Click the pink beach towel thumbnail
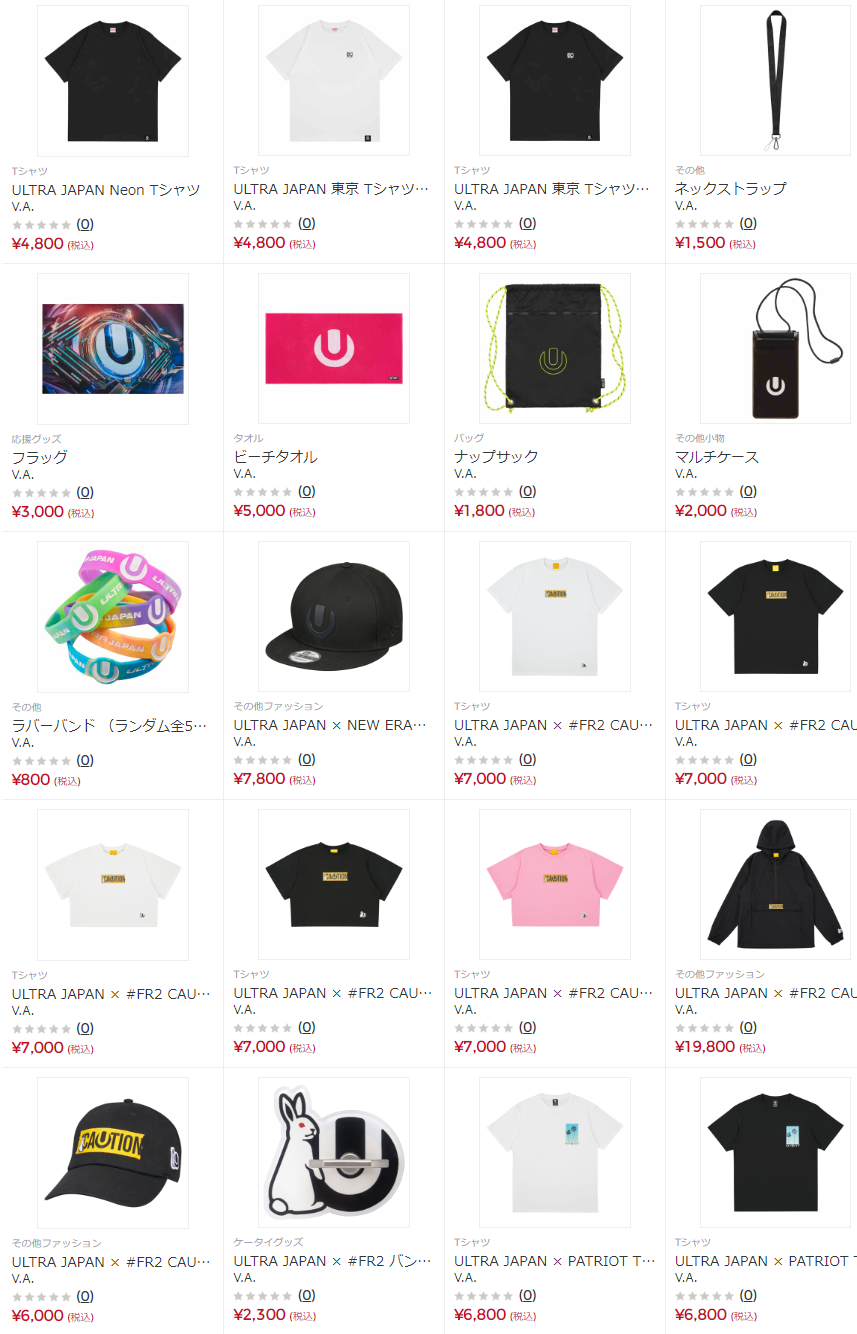Image resolution: width=857 pixels, height=1334 pixels. coord(334,348)
